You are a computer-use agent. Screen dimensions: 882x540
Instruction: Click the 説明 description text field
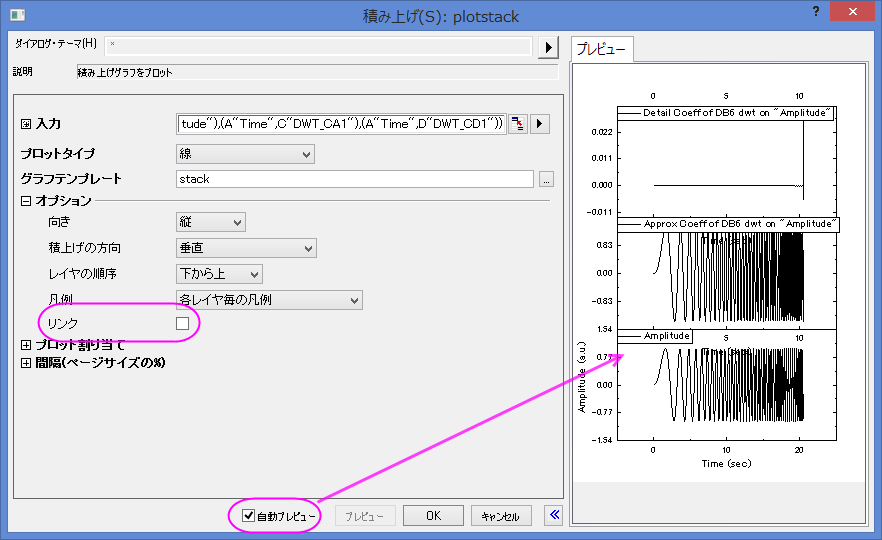click(317, 72)
